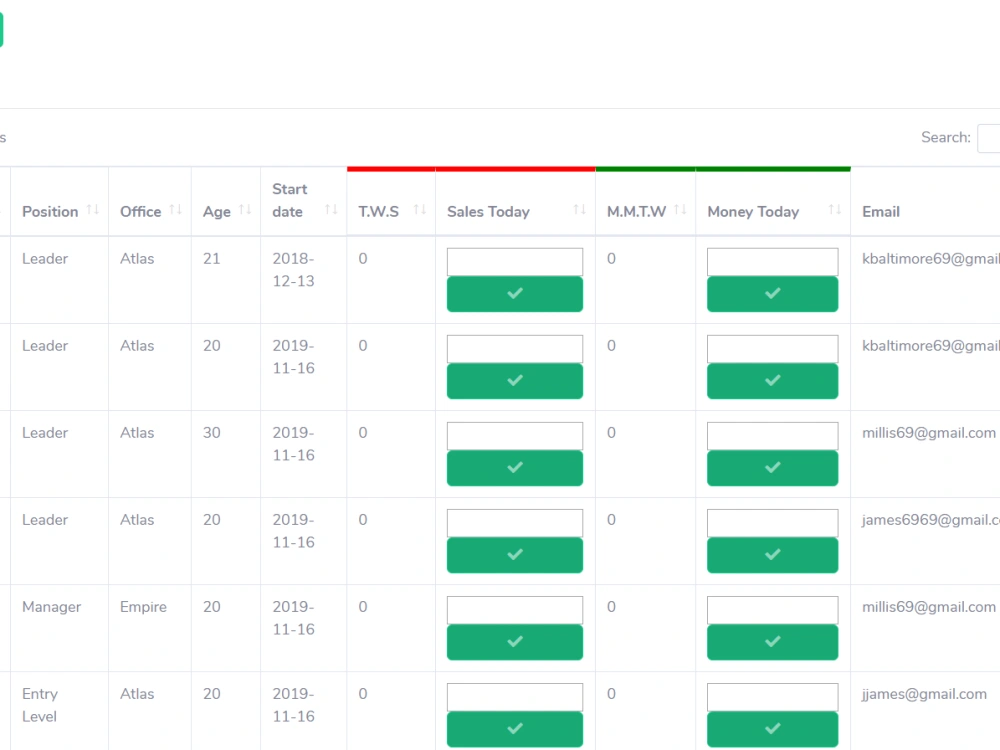Screen dimensions: 1000x750
Task: Focus Sales Today input in Entry Level row
Action: 515,697
